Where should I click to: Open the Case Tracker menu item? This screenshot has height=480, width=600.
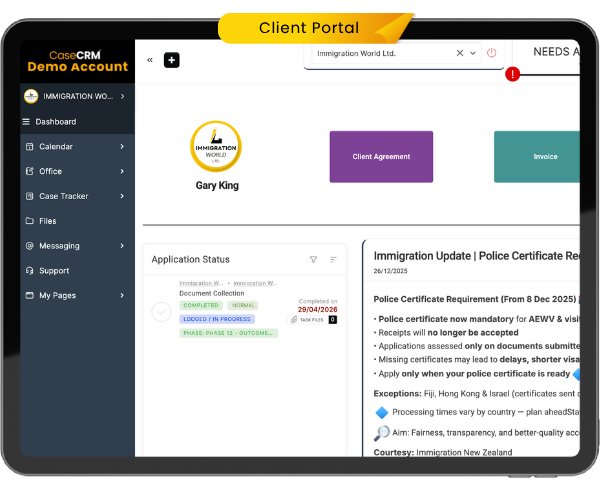[x=77, y=196]
